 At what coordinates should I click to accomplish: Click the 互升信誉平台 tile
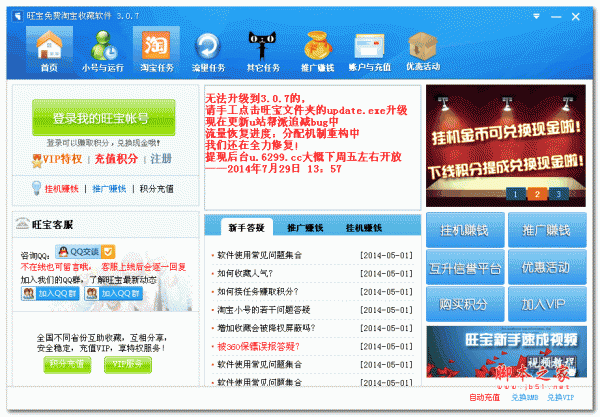465,267
